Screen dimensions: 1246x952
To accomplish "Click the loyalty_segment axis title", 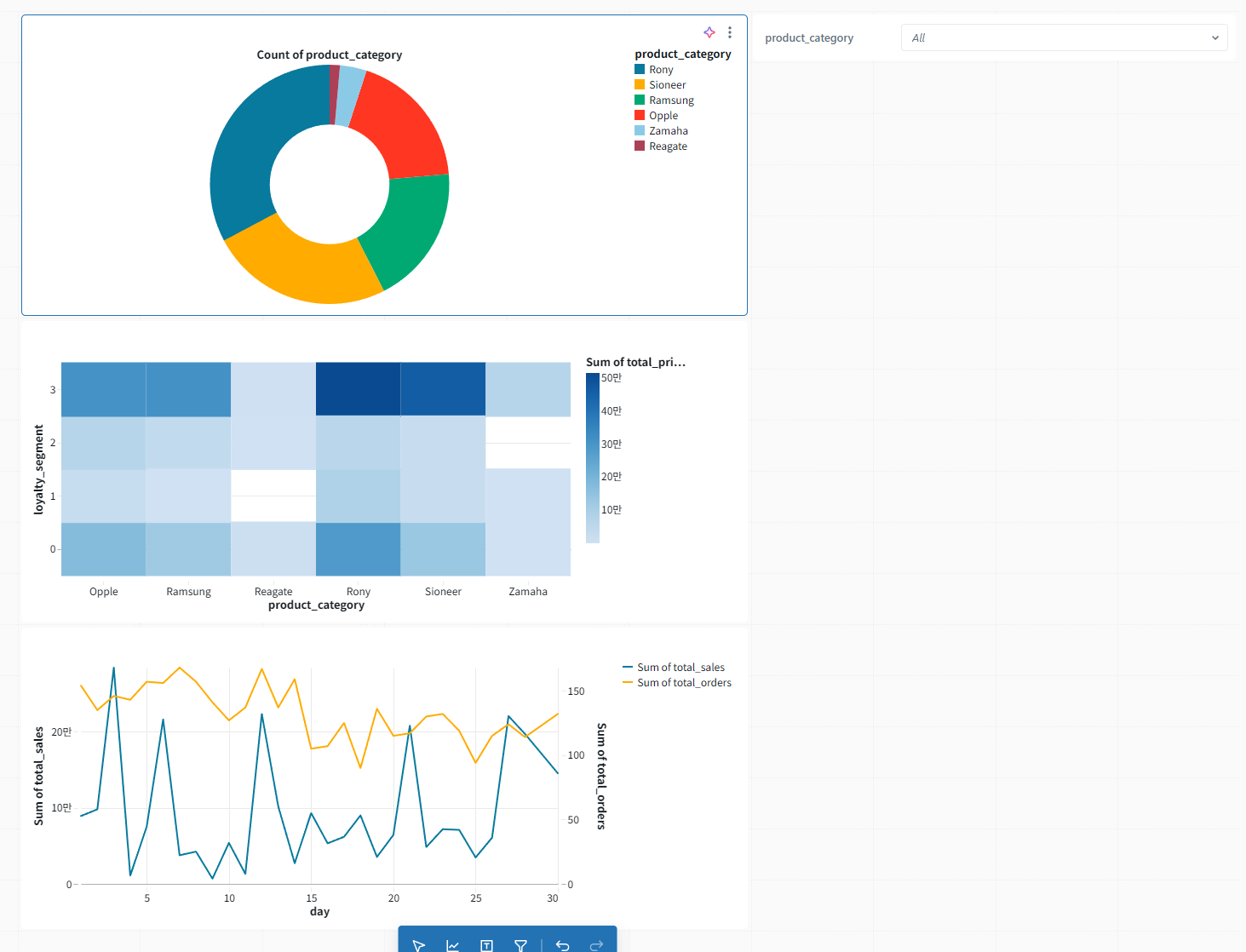I will 38,469.
